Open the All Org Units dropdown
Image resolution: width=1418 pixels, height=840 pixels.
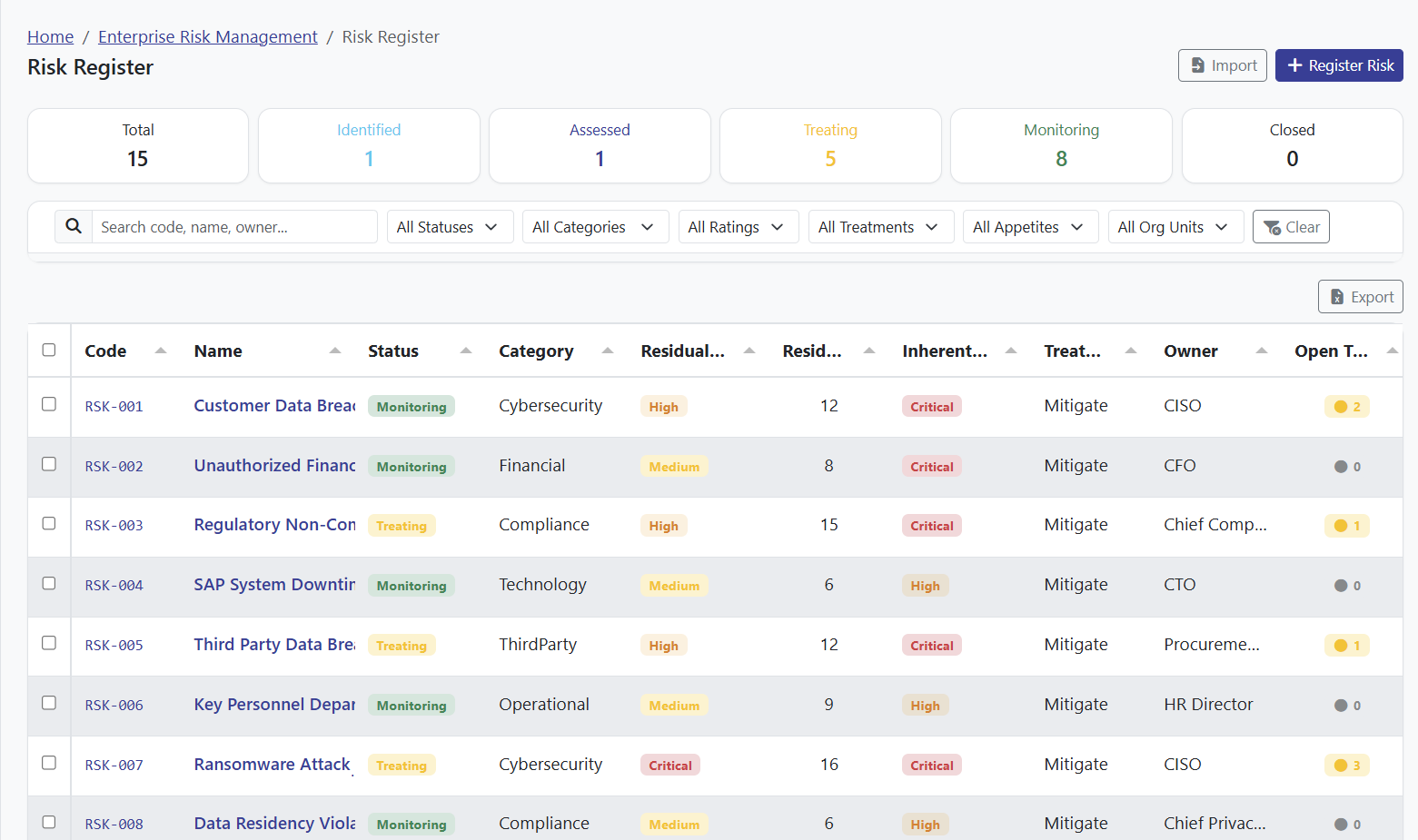point(1175,227)
